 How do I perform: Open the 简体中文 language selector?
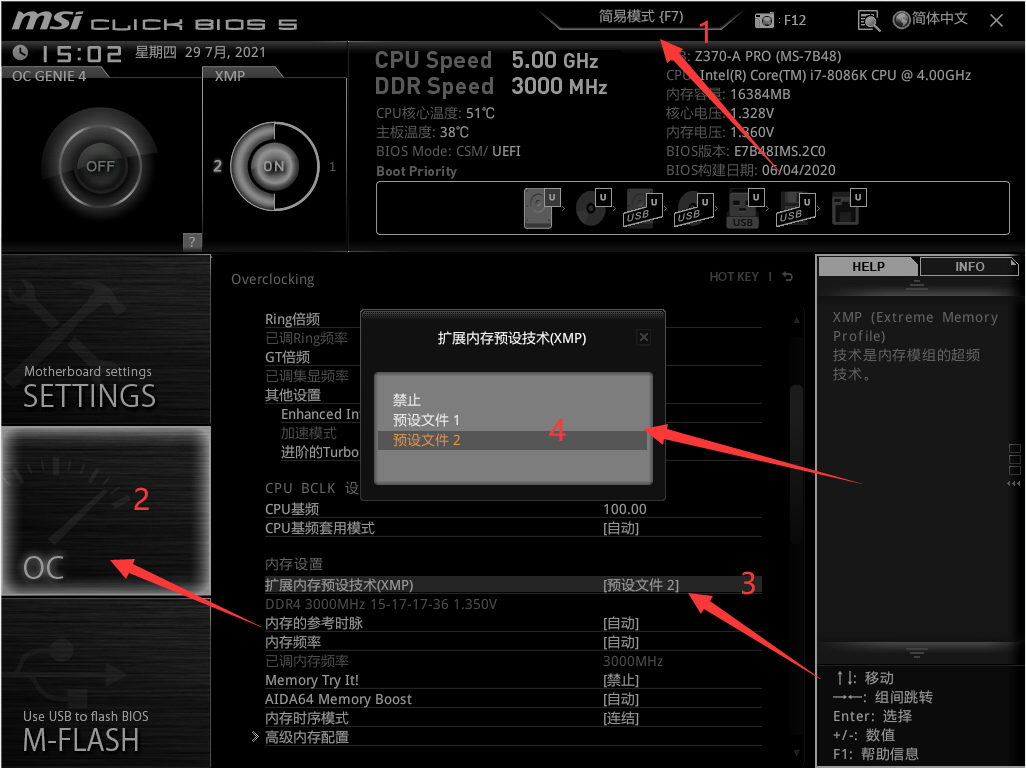coord(930,19)
